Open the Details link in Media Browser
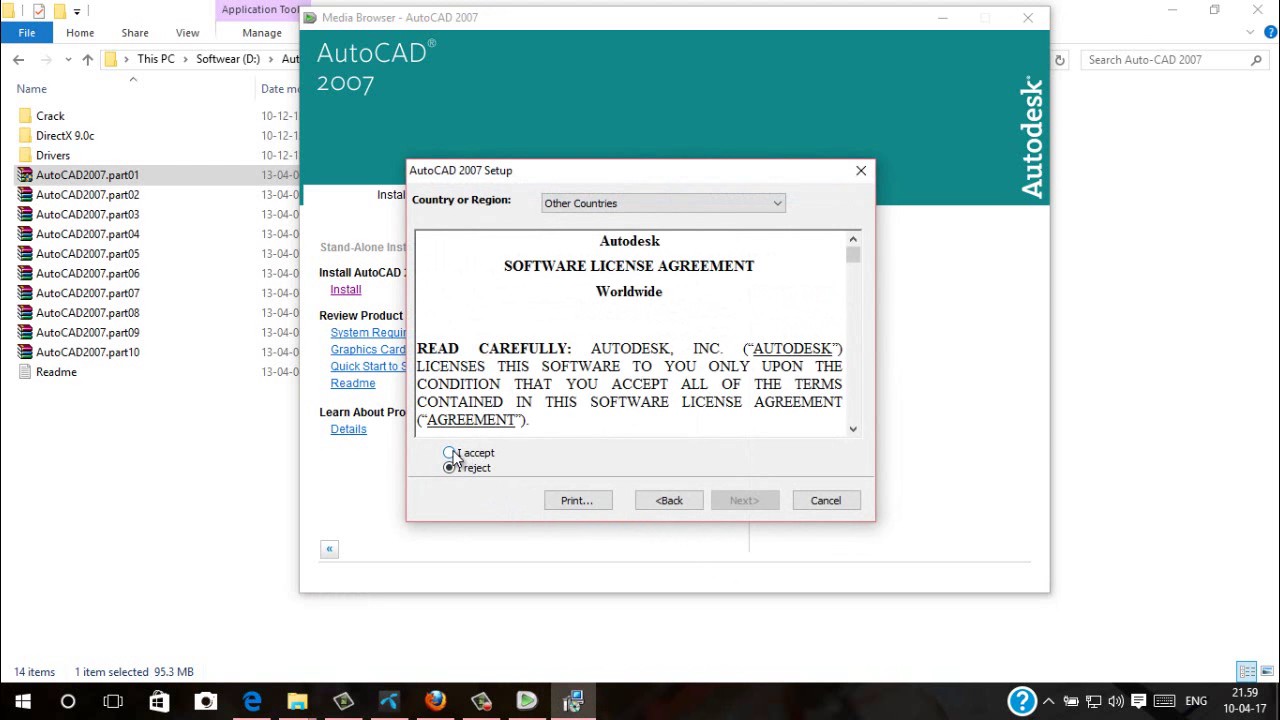 coord(348,430)
